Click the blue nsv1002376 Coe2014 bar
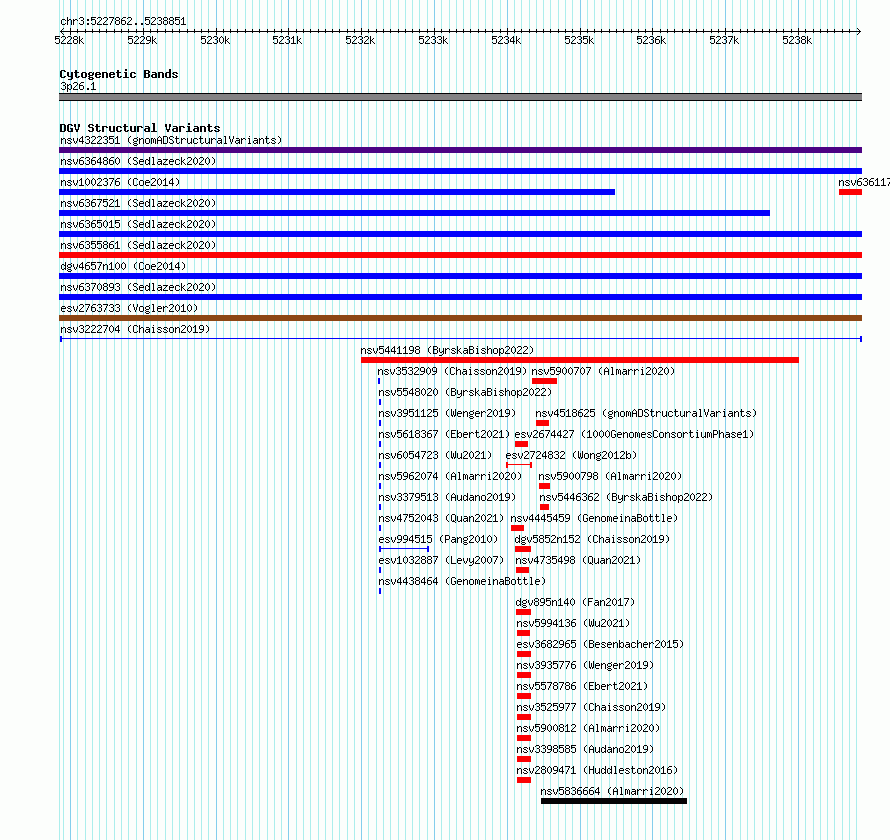This screenshot has width=890, height=840. [x=337, y=192]
